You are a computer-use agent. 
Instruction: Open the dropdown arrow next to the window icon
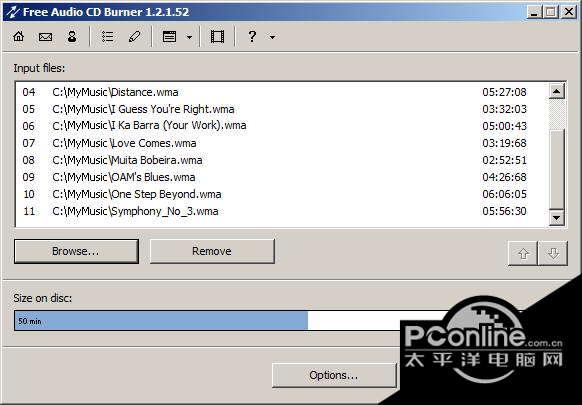point(189,37)
